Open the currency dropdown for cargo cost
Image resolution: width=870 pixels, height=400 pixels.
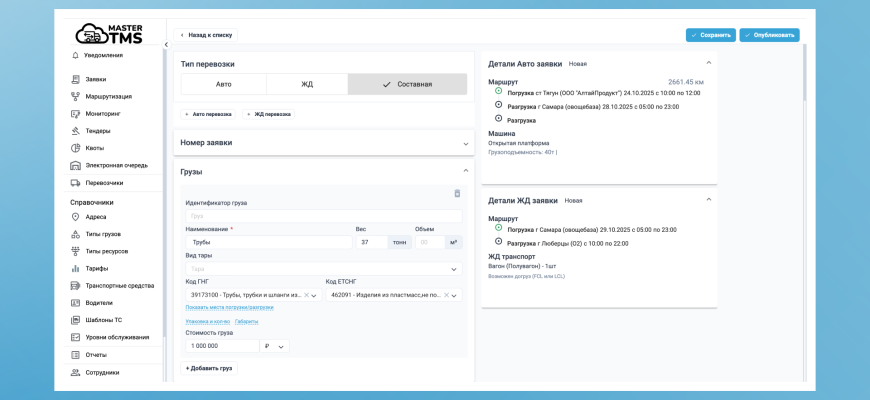click(275, 346)
